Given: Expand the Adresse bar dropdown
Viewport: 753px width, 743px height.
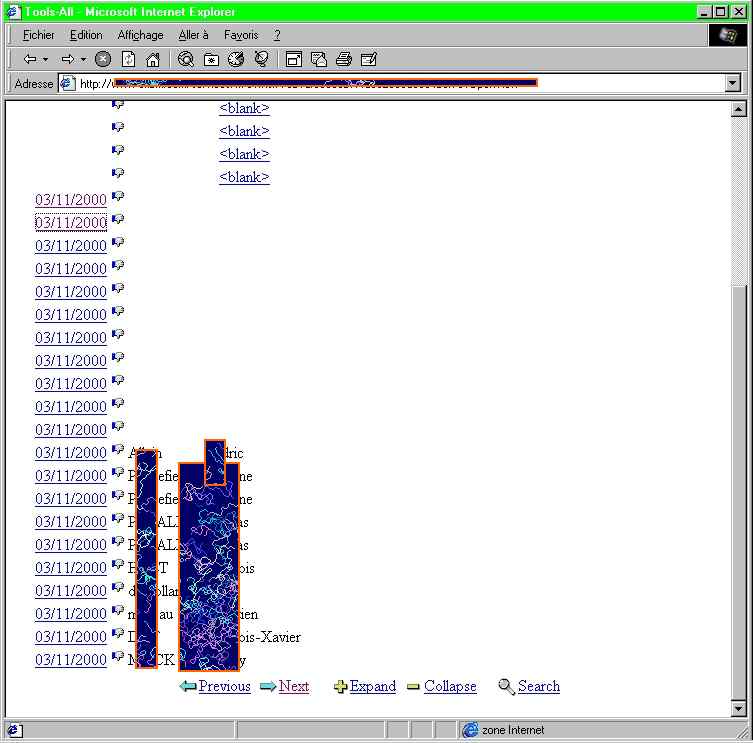Looking at the screenshot, I should pyautogui.click(x=733, y=84).
